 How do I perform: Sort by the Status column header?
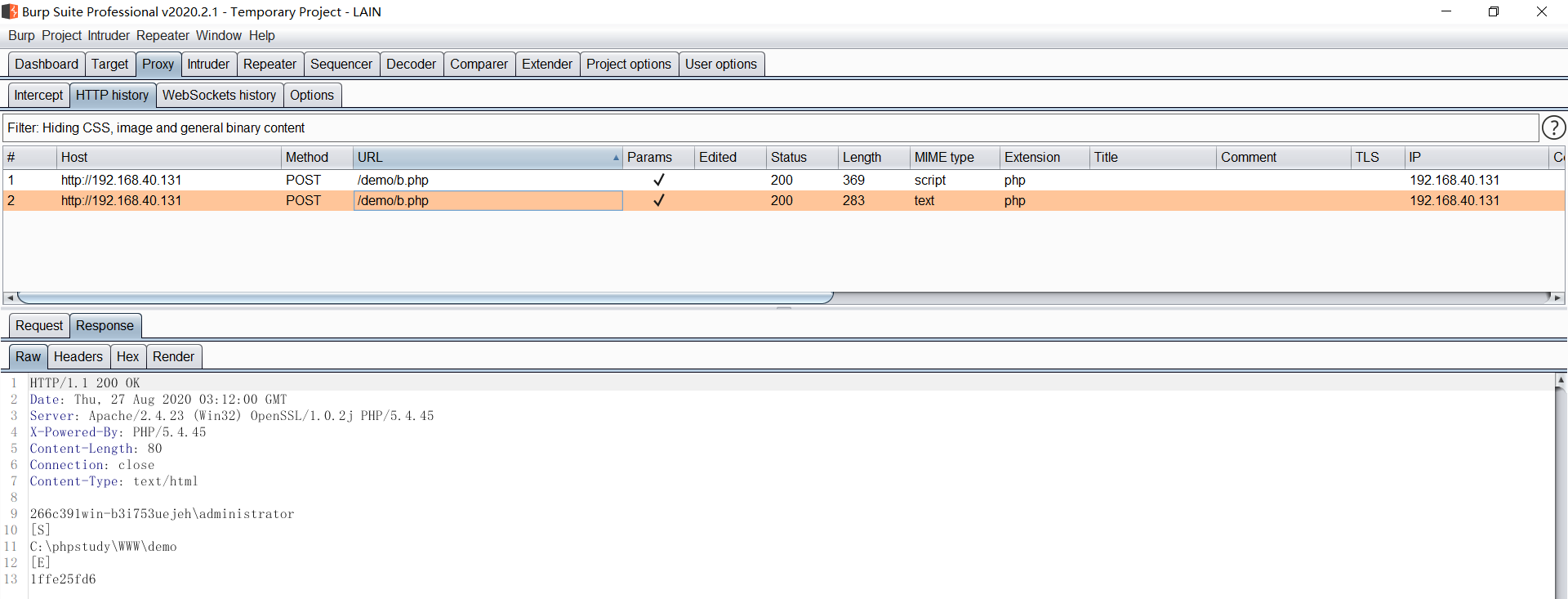[x=802, y=157]
